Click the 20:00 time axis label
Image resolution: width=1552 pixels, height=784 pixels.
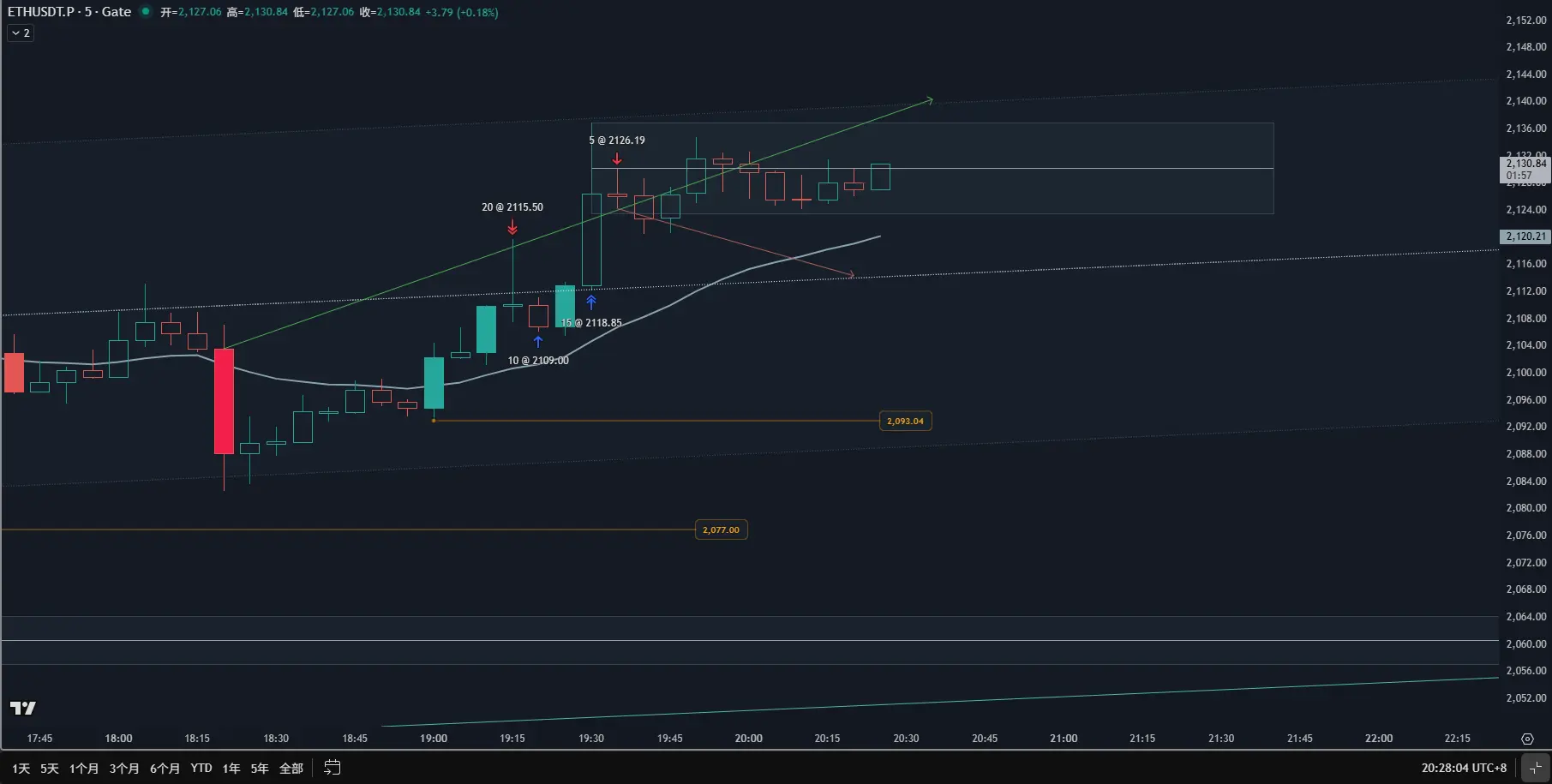pyautogui.click(x=749, y=739)
